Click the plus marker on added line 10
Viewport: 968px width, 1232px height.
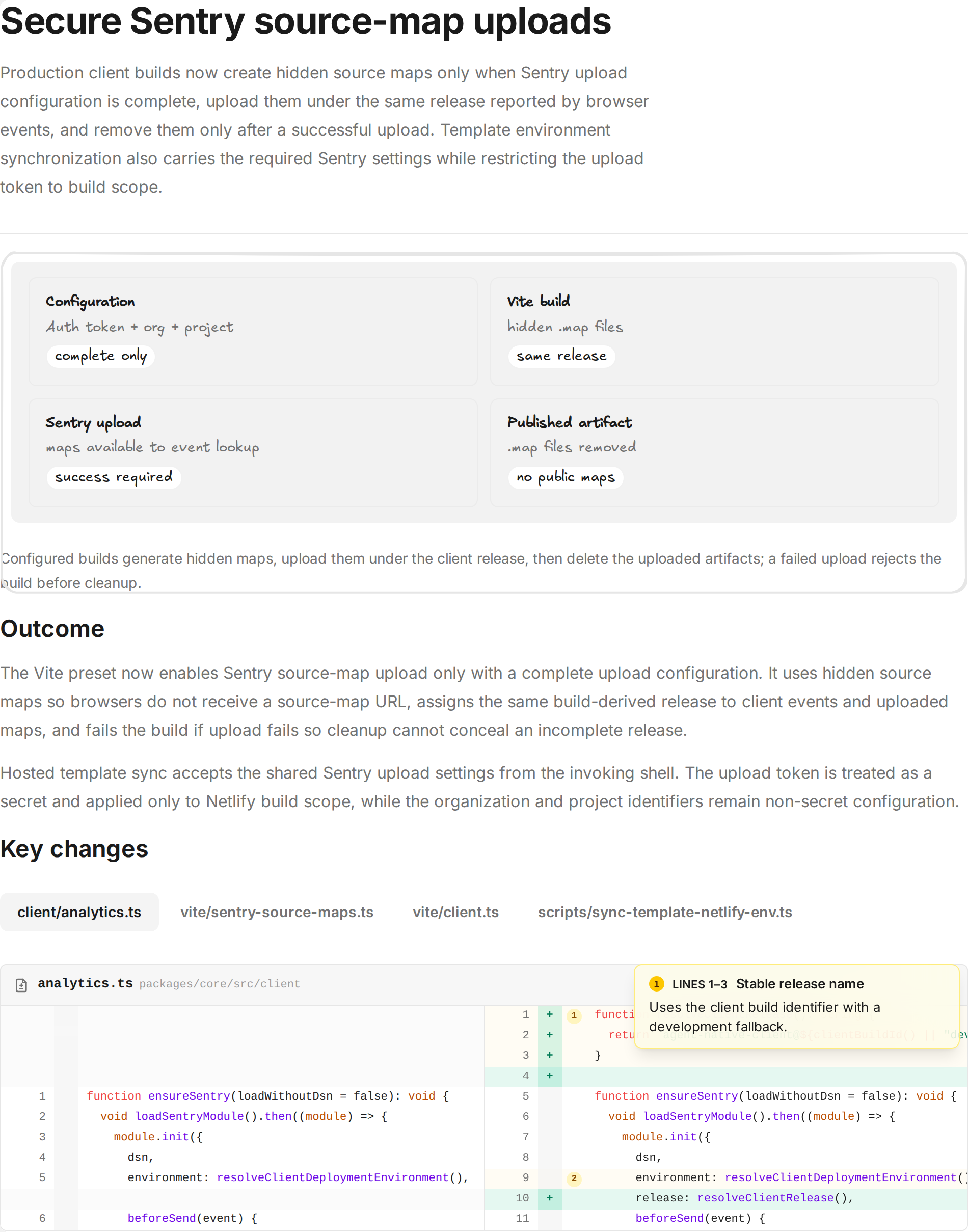pyautogui.click(x=549, y=1198)
